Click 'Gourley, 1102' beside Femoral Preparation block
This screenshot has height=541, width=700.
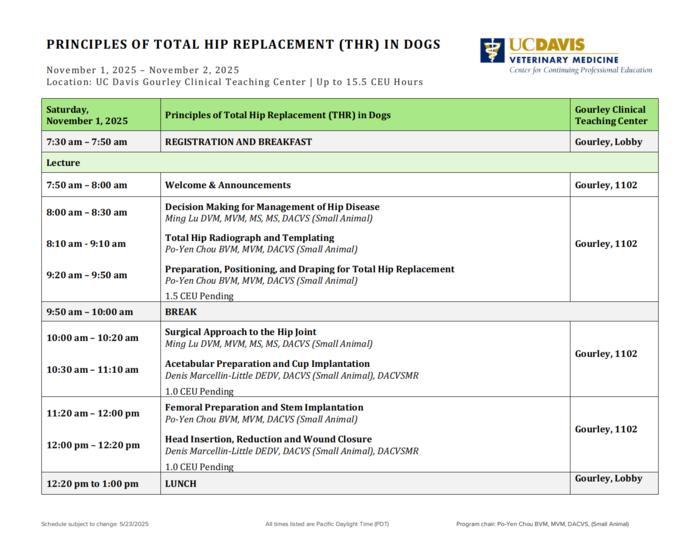pos(606,429)
